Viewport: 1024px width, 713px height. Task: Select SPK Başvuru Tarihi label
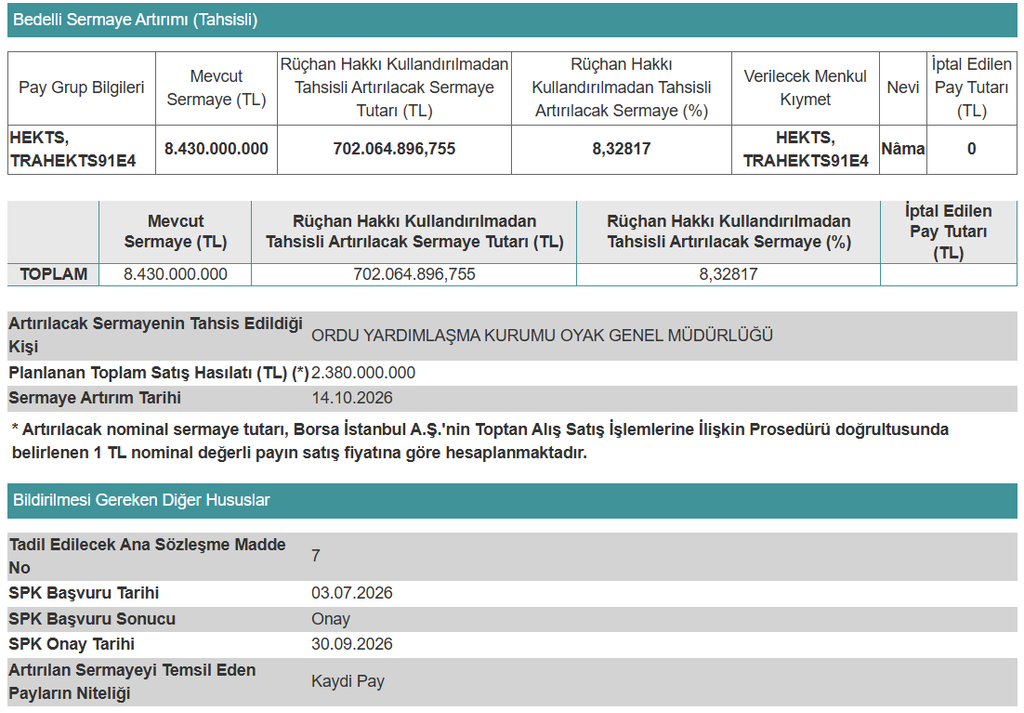pyautogui.click(x=84, y=593)
